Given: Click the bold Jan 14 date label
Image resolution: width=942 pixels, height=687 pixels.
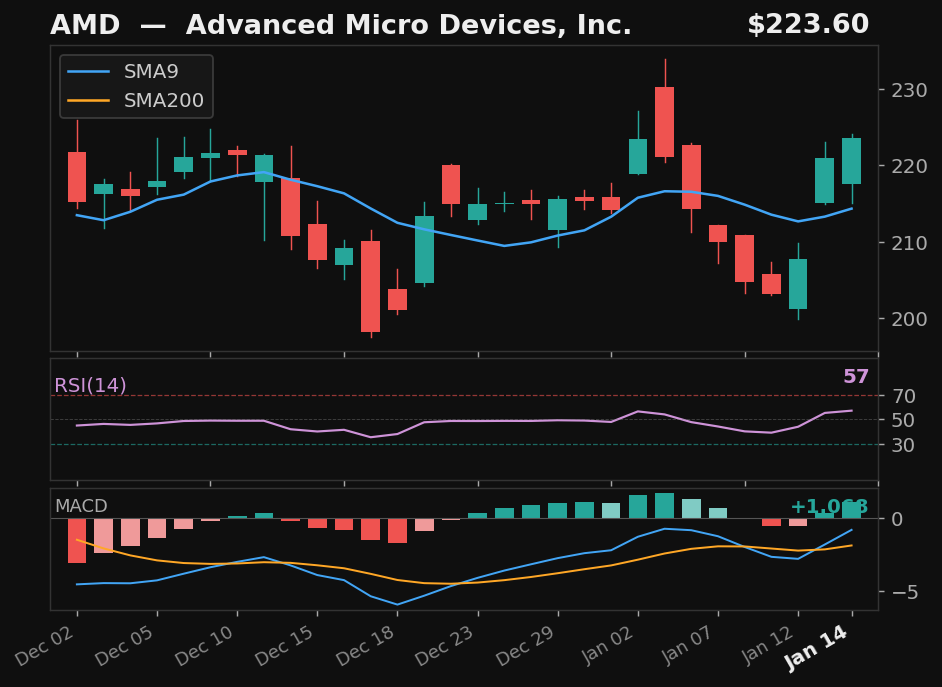Looking at the screenshot, I should 818,648.
